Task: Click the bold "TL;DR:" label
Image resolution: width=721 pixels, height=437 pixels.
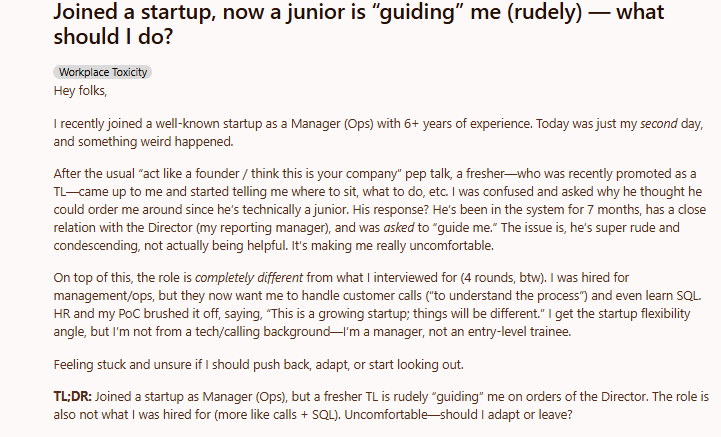Action: [x=72, y=397]
